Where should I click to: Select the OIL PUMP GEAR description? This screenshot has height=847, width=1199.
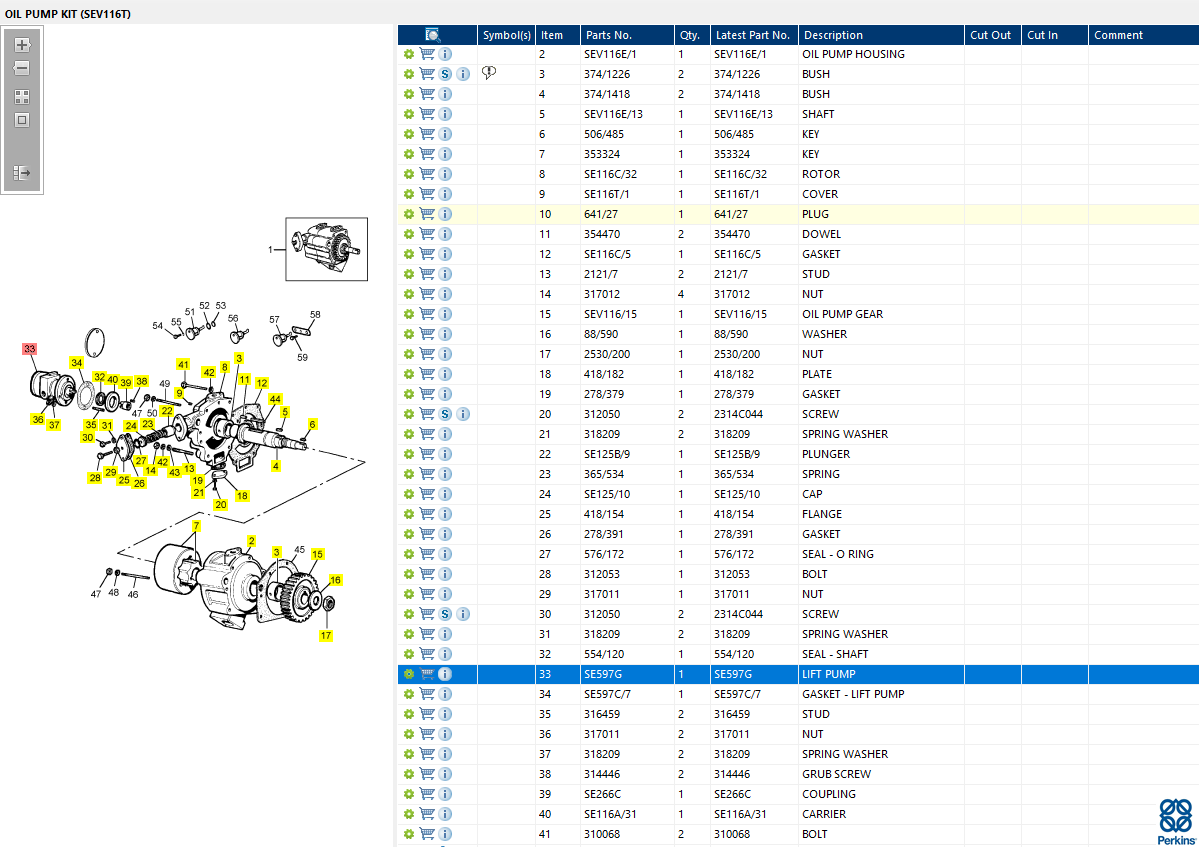(842, 314)
